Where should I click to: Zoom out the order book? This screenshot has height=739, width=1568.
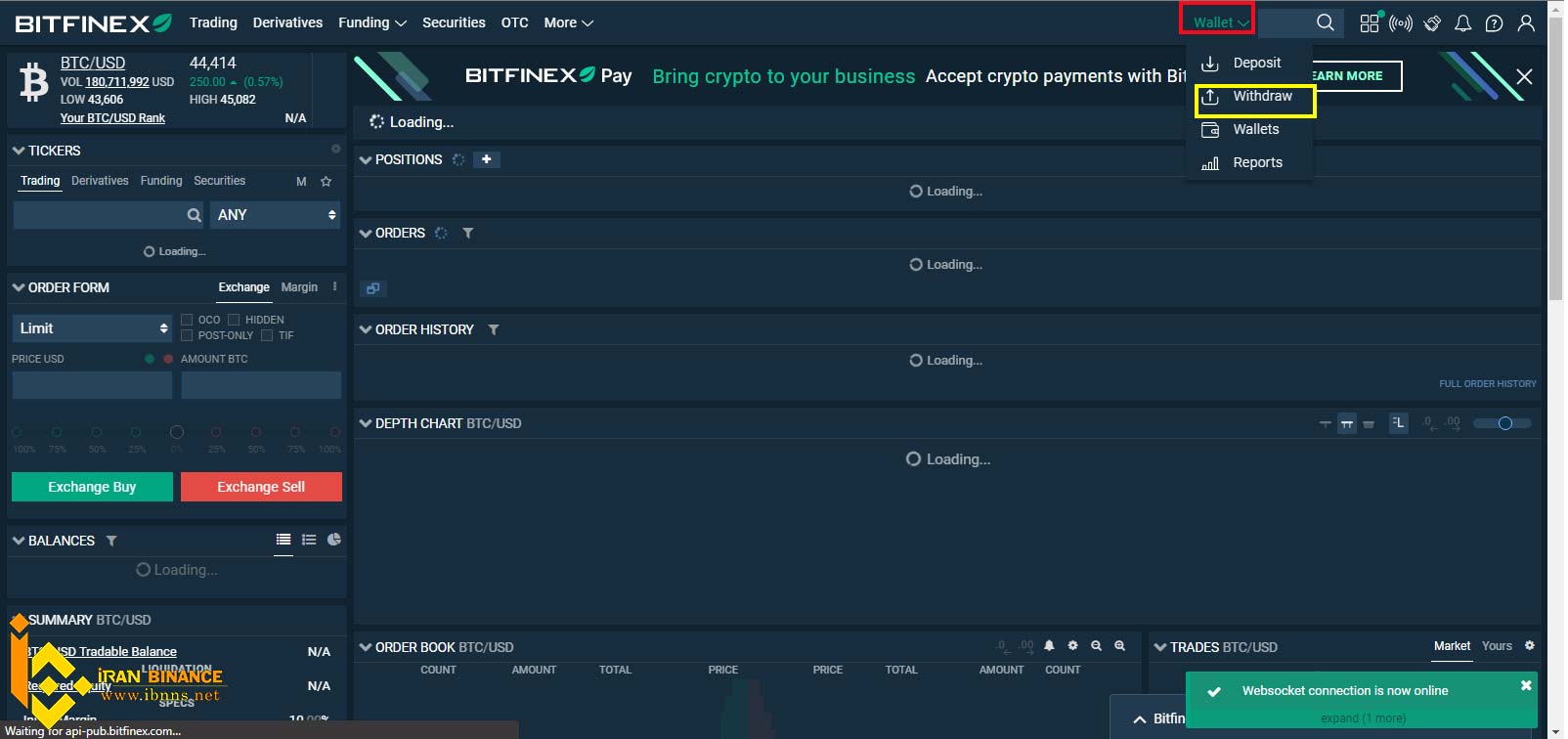pyautogui.click(x=1096, y=646)
